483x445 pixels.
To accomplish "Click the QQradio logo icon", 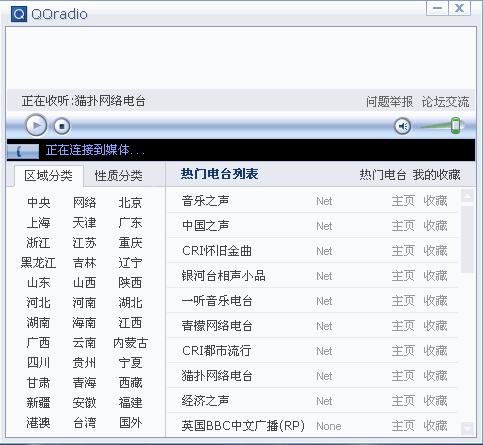I will point(19,14).
